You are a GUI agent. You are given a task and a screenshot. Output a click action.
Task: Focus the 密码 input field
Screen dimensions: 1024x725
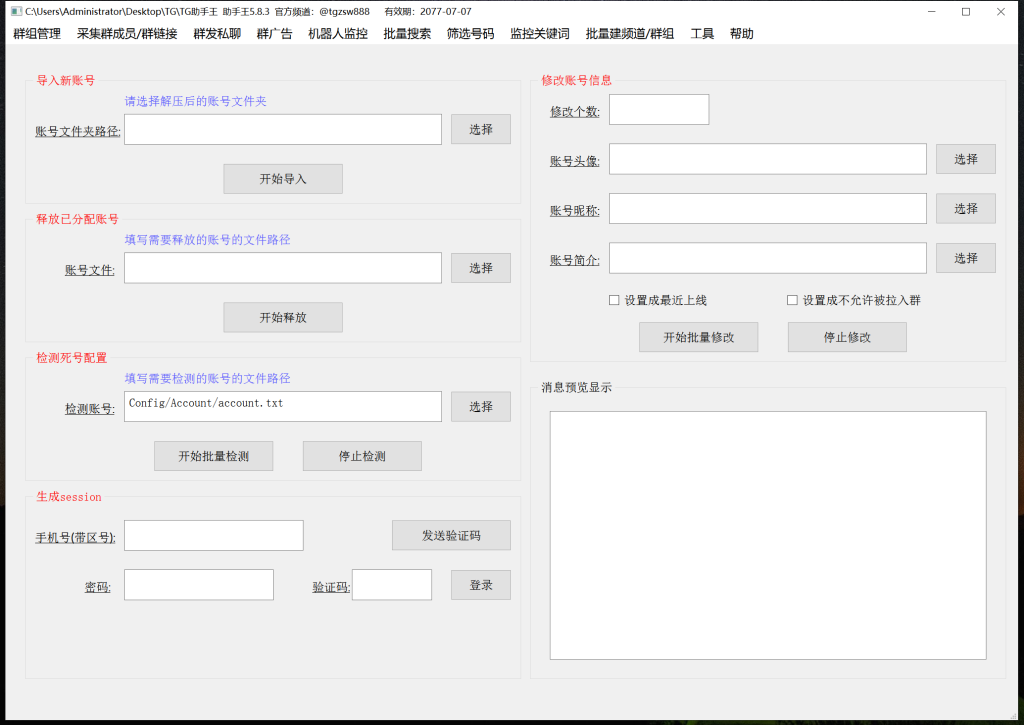[x=199, y=585]
